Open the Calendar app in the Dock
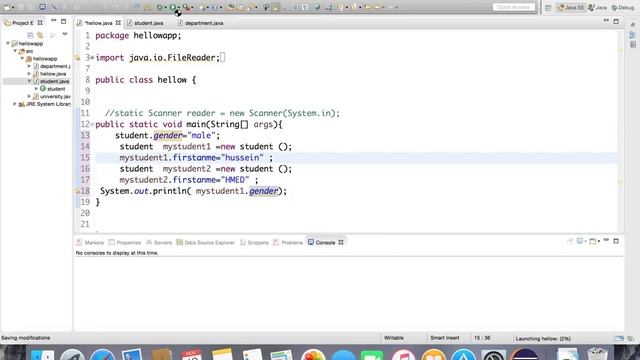The height and width of the screenshot is (360, 640). 191,354
